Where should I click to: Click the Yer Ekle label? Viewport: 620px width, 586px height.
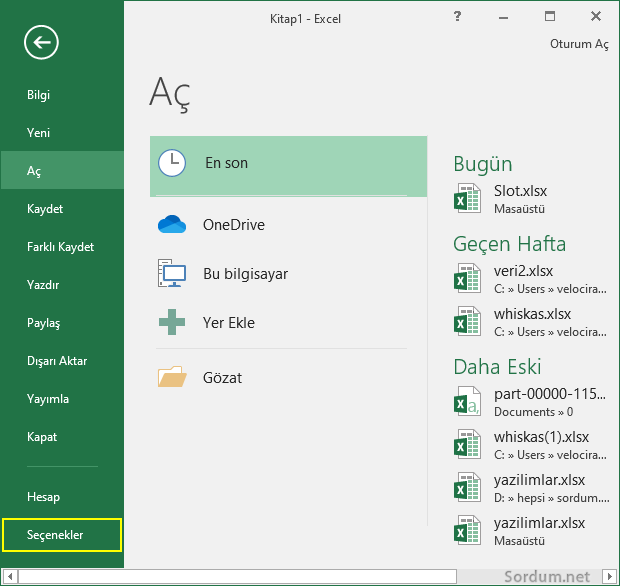[229, 323]
